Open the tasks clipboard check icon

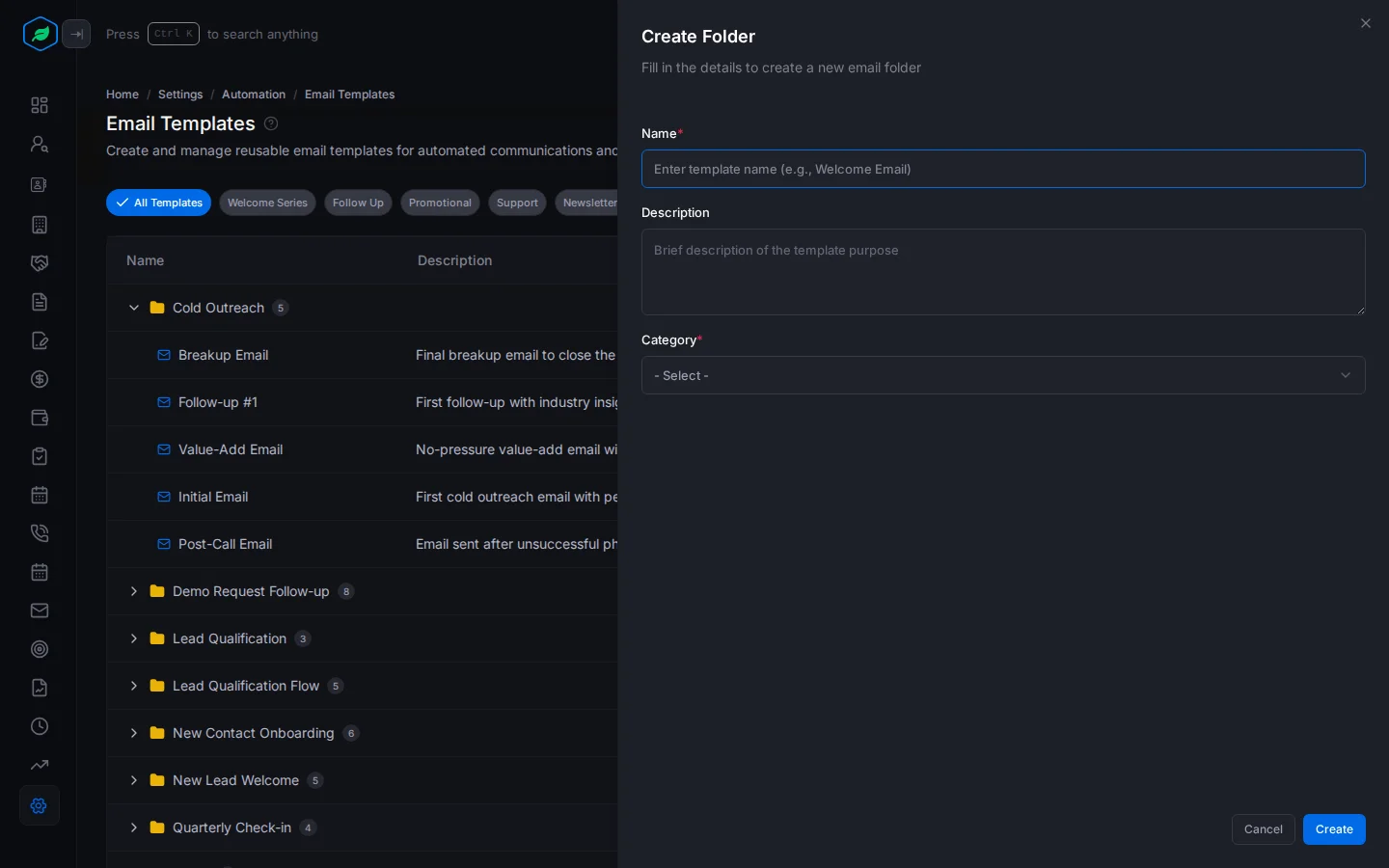(x=40, y=456)
